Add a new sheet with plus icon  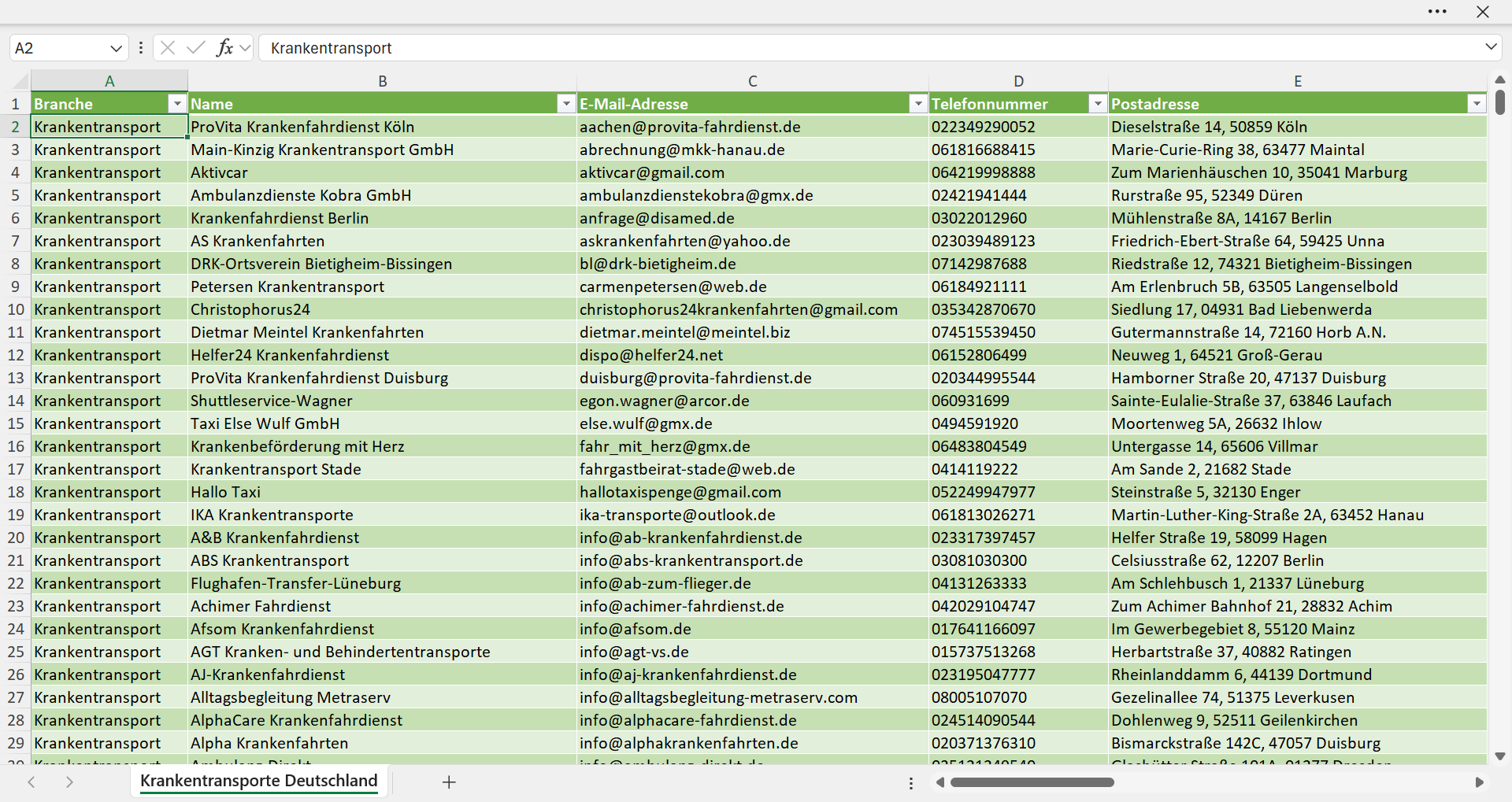point(449,782)
